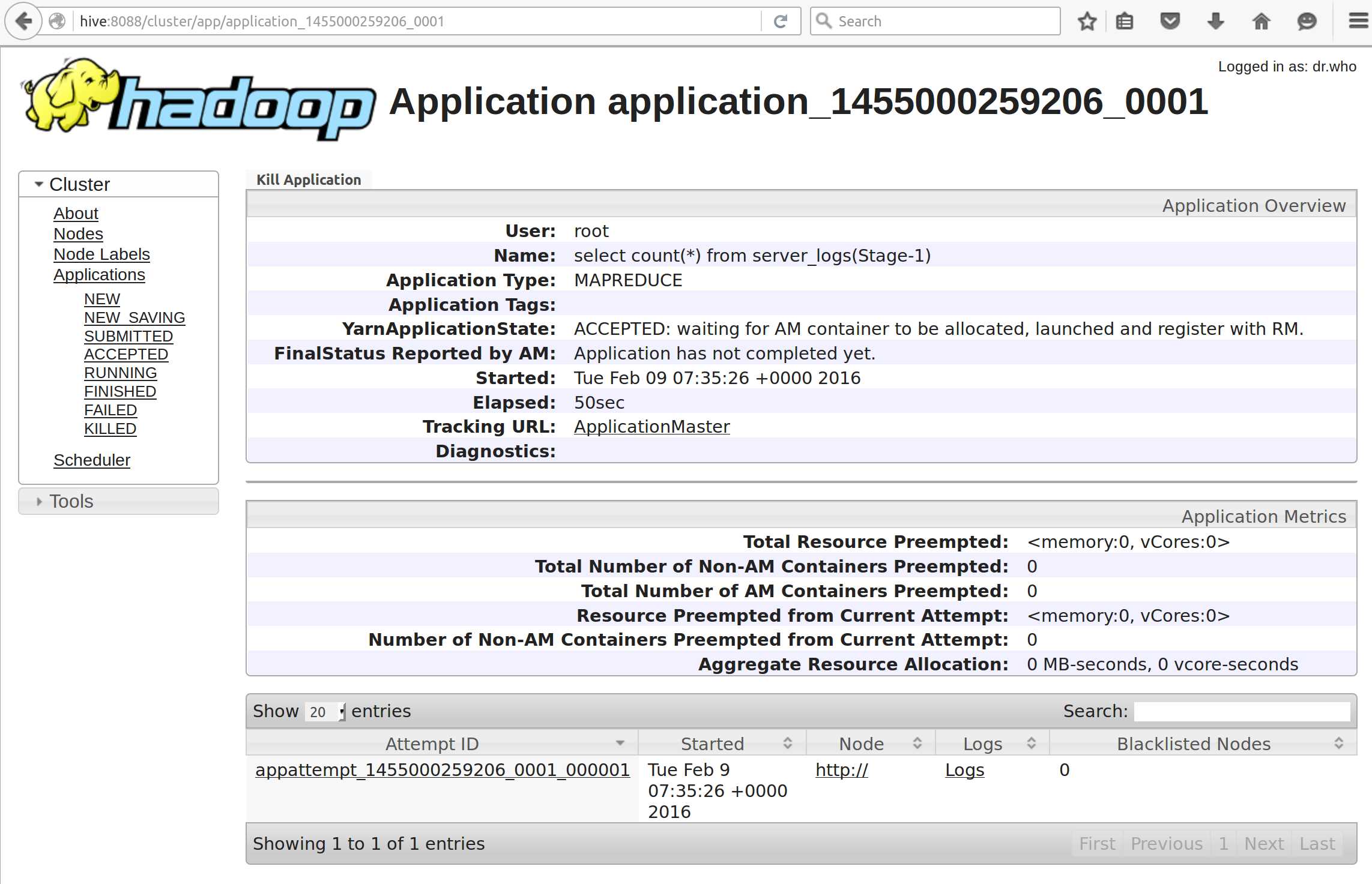Screen dimensions: 1372x884
Task: Collapse the Cluster sidebar section
Action: pos(79,184)
